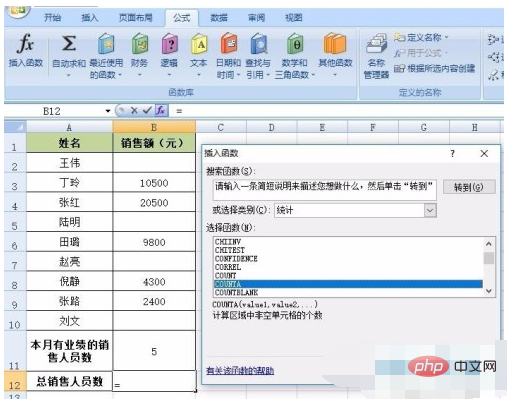The width and height of the screenshot is (507, 399).
Task: Select COUNTA in the function list
Action: tap(348, 284)
